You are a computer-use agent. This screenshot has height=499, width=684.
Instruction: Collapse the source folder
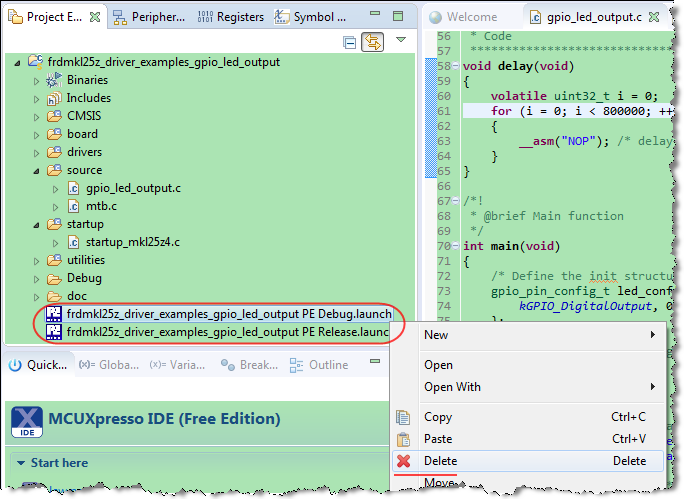click(x=37, y=171)
